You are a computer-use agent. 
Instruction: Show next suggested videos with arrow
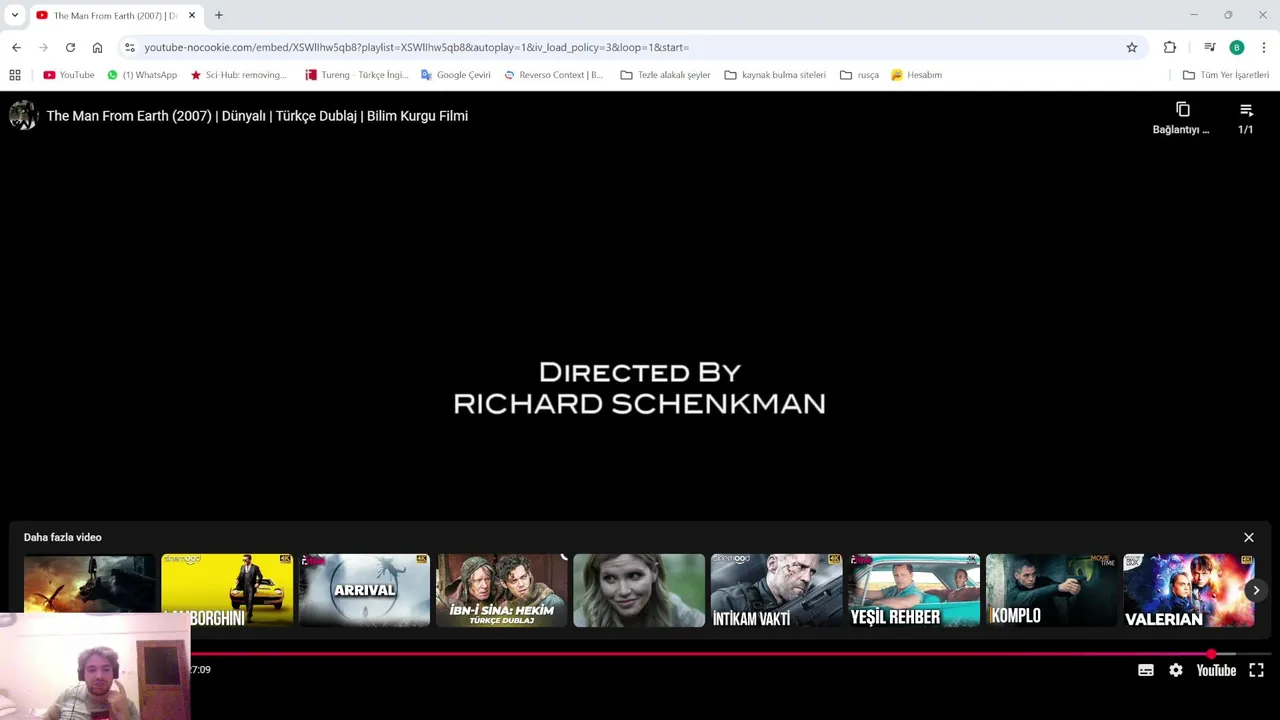[1256, 591]
